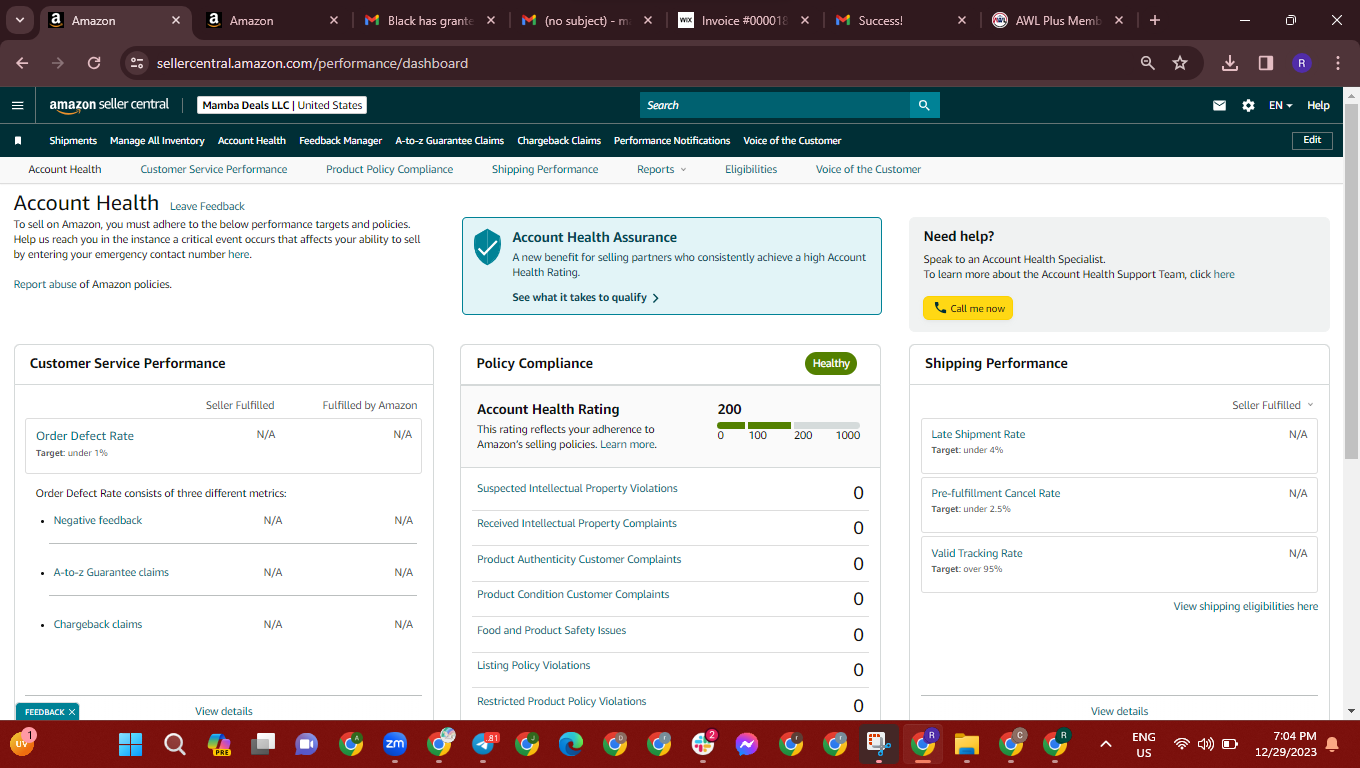This screenshot has height=768, width=1360.
Task: Expand See what it takes to qualify
Action: [585, 297]
